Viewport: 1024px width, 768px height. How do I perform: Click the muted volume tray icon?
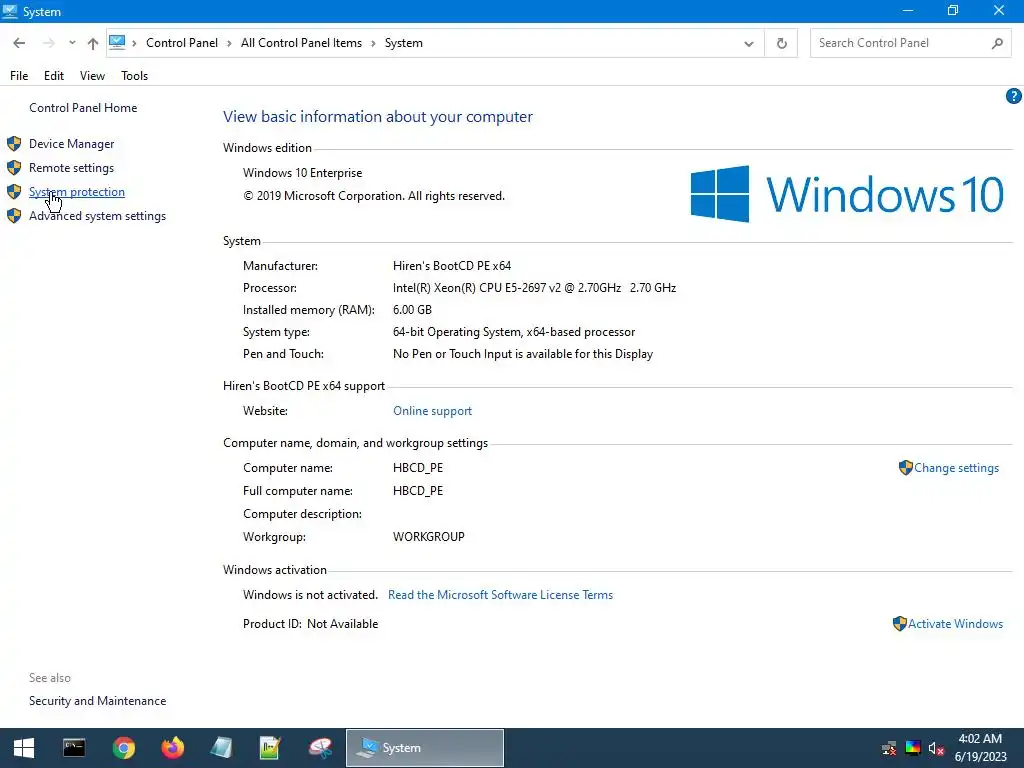click(x=936, y=748)
